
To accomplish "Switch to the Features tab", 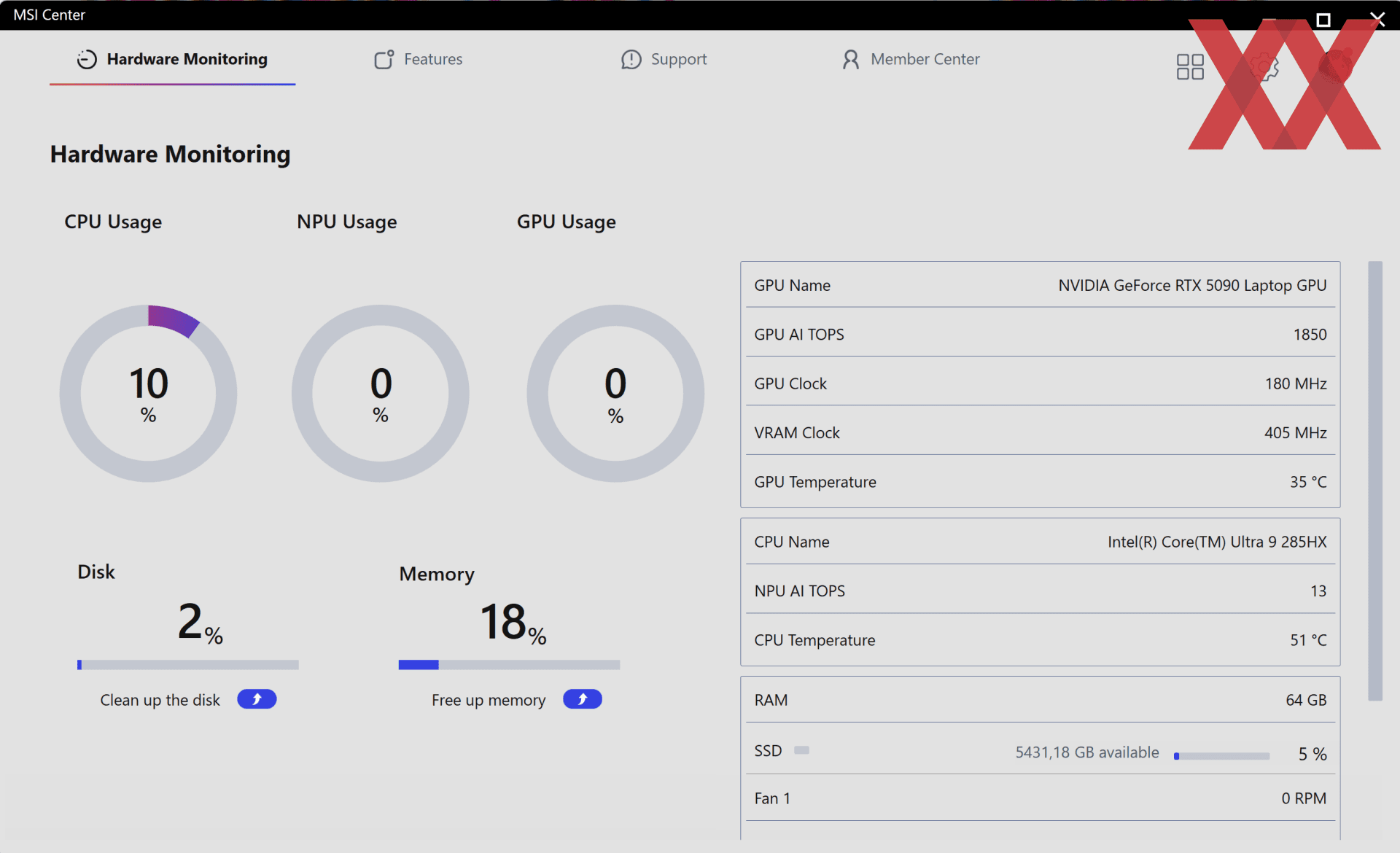I will pyautogui.click(x=418, y=59).
